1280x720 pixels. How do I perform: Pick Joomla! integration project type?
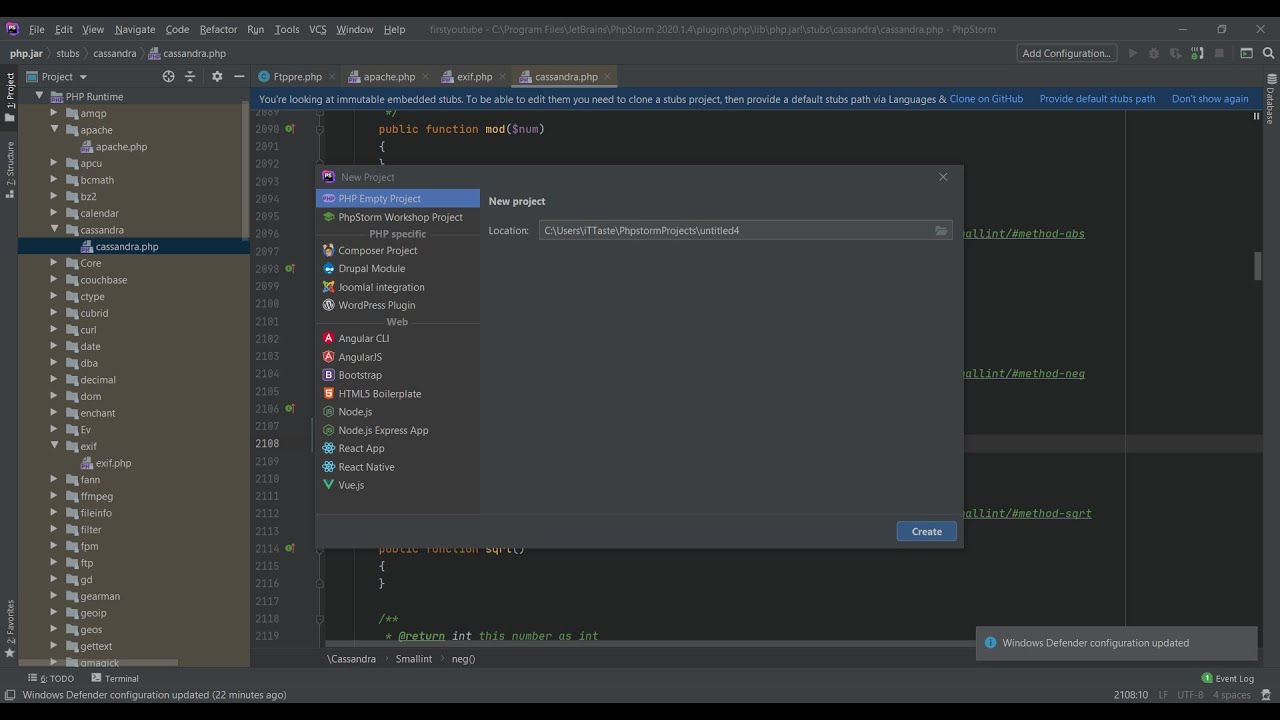pyautogui.click(x=398, y=287)
